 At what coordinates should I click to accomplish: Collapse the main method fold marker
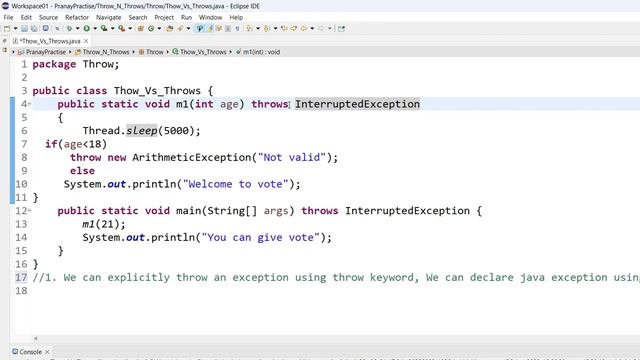[29, 211]
